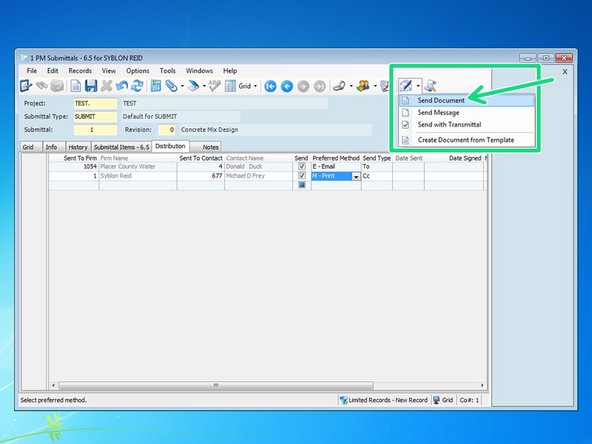Expand the link chain dropdown arrow

[351, 86]
